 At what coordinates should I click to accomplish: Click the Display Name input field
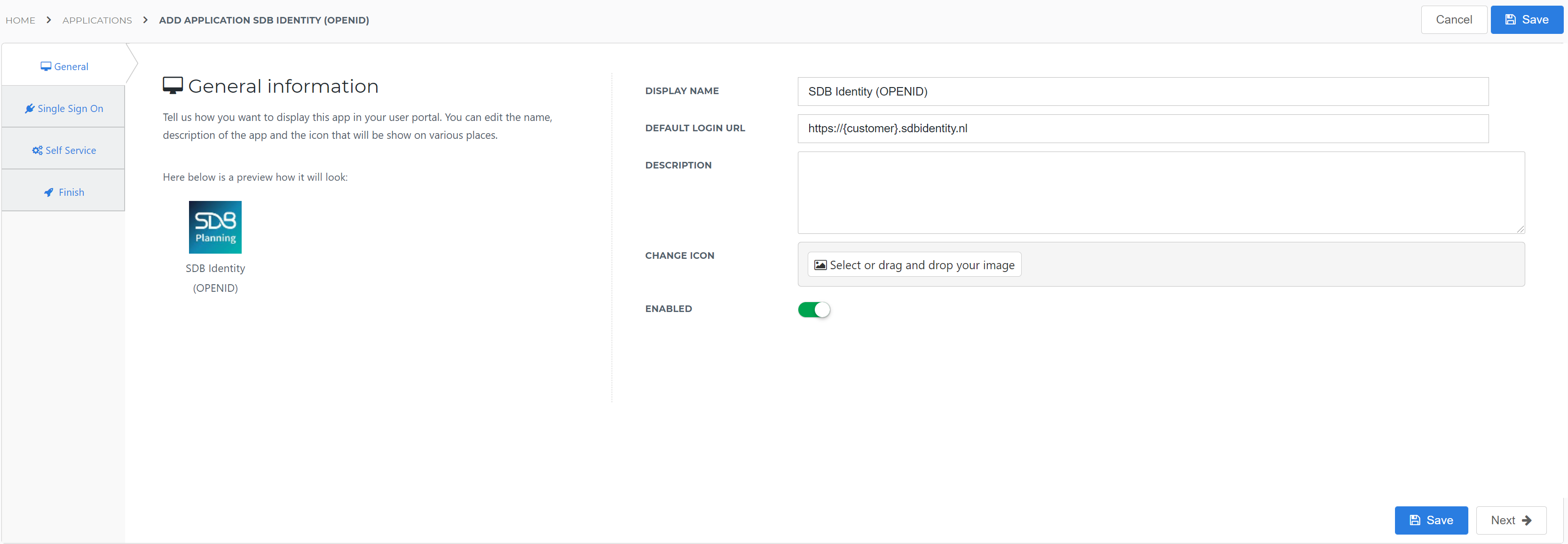point(1143,91)
